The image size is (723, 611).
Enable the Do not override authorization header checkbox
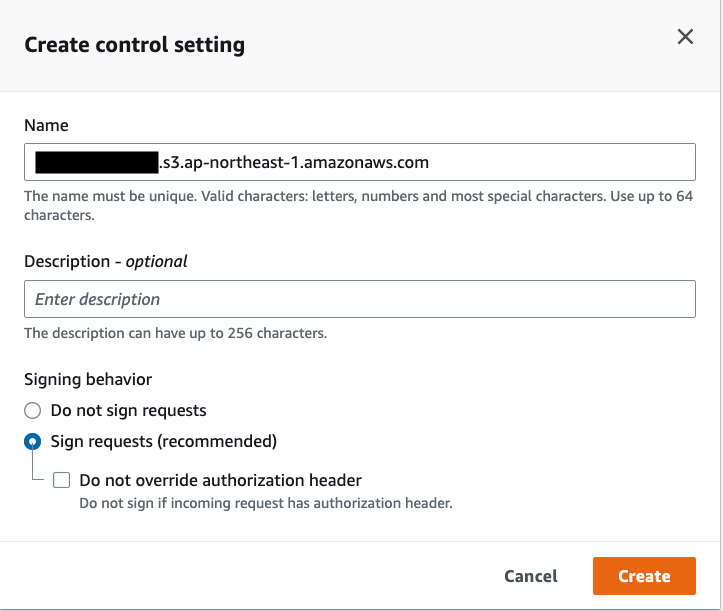click(62, 480)
